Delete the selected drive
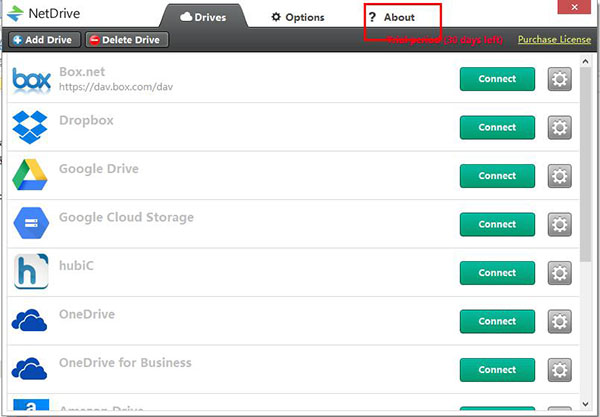Viewport: 600px width, 417px height. pos(127,40)
